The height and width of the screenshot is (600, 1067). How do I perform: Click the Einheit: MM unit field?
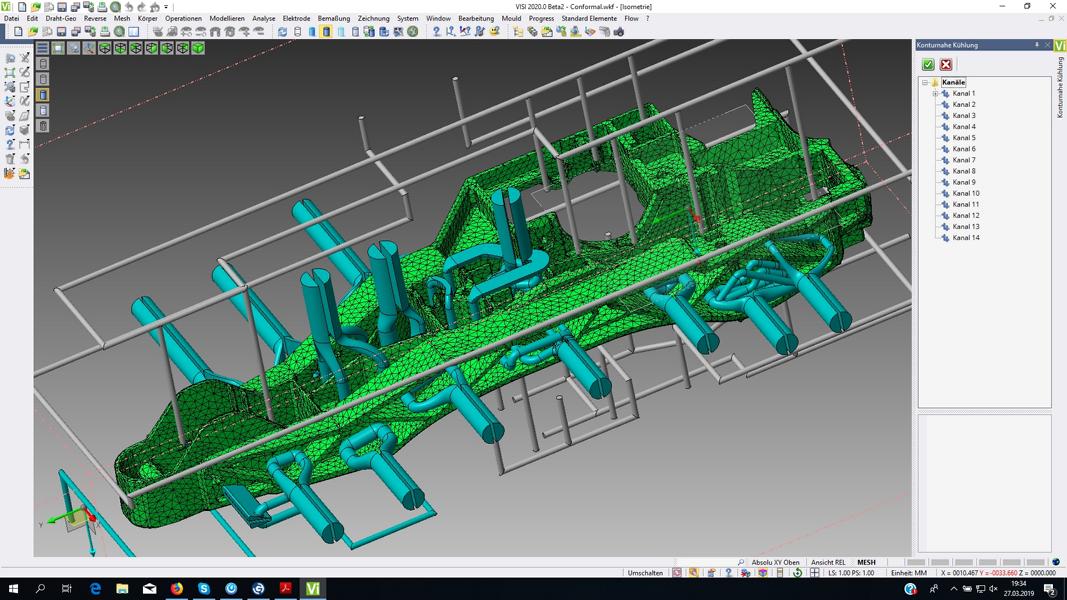(909, 573)
